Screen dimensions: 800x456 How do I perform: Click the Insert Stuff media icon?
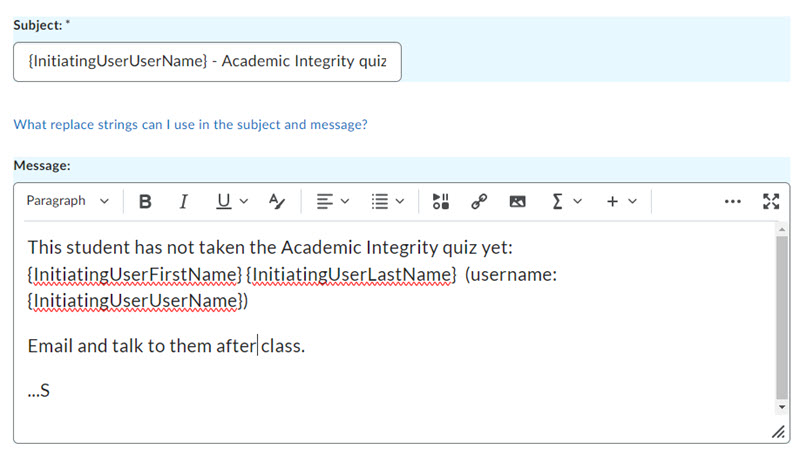click(441, 201)
